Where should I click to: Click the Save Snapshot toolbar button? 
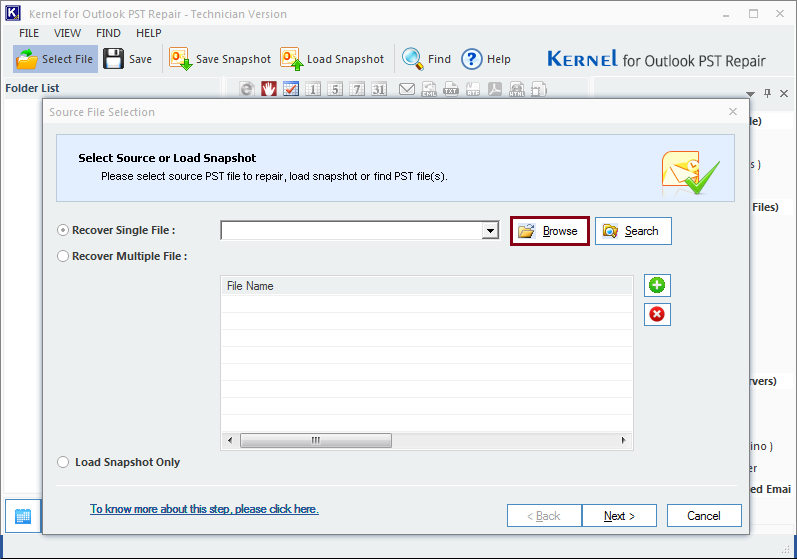click(220, 59)
